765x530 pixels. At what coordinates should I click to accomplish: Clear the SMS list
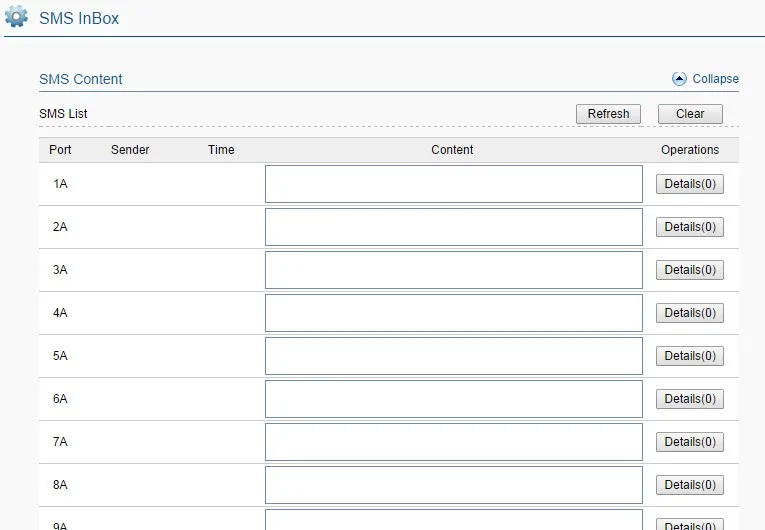[690, 114]
